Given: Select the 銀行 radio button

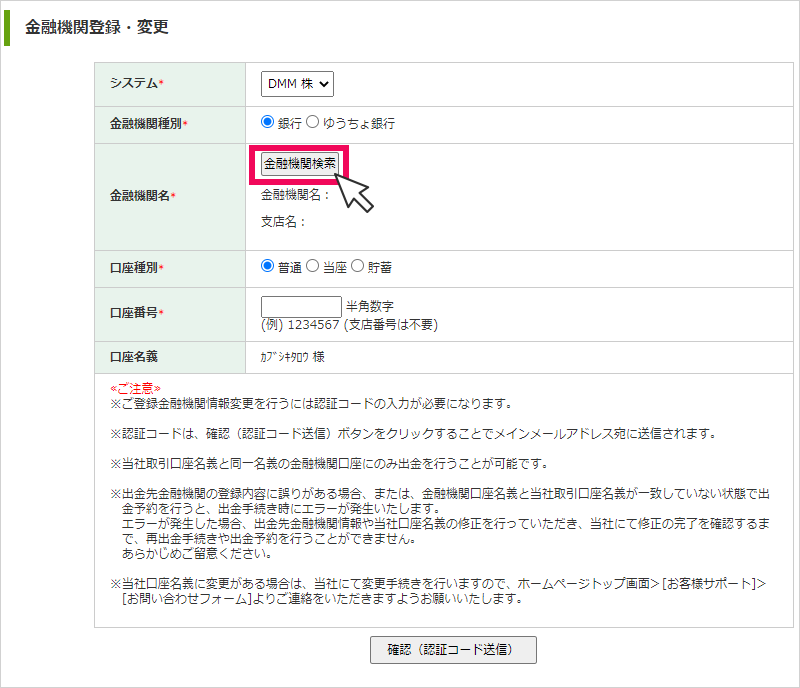Looking at the screenshot, I should (267, 122).
